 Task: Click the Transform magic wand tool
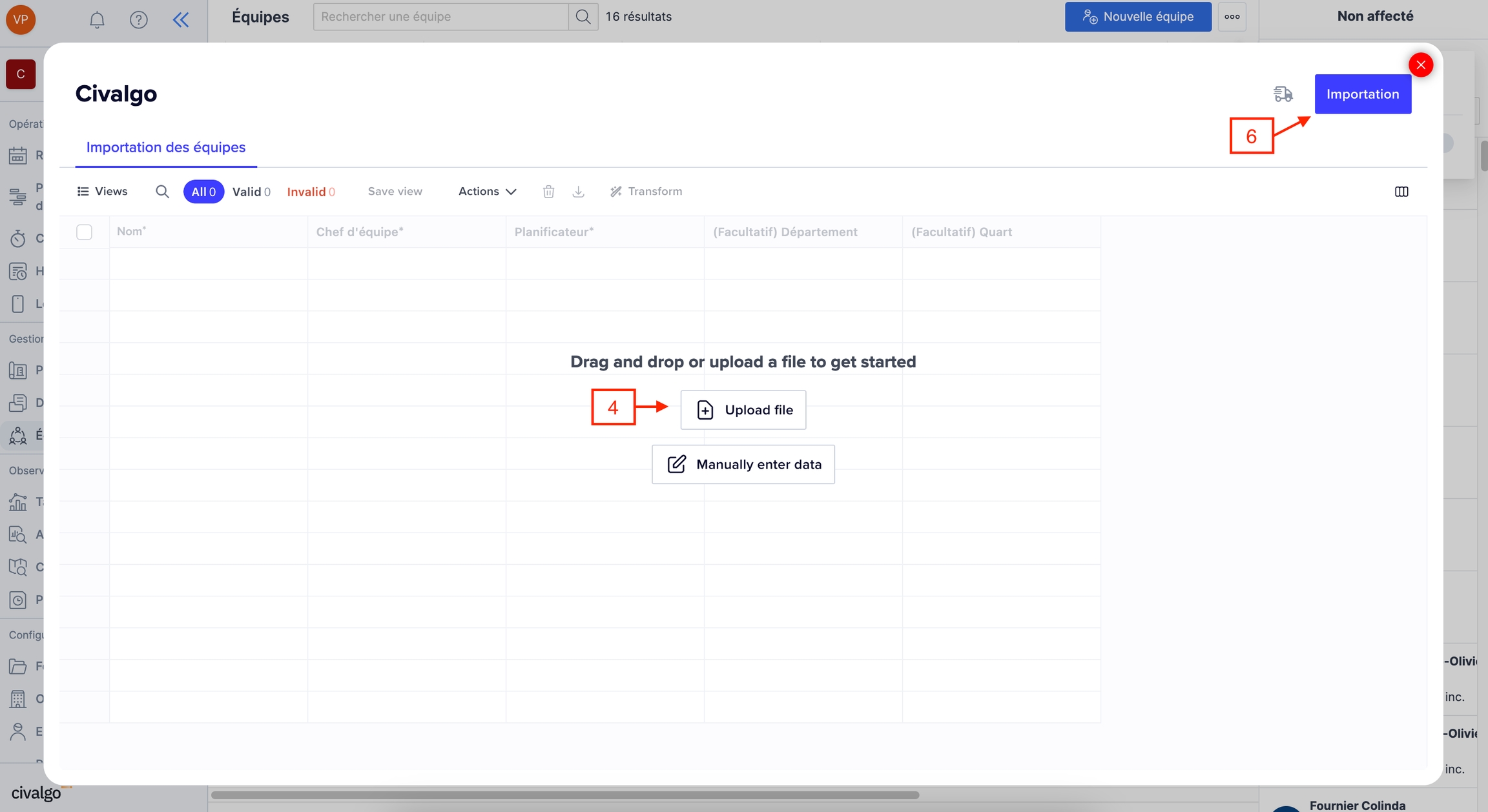(646, 192)
